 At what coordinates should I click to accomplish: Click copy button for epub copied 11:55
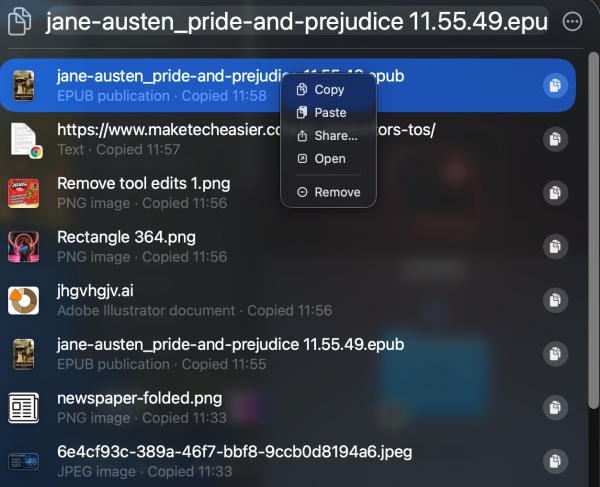click(555, 354)
